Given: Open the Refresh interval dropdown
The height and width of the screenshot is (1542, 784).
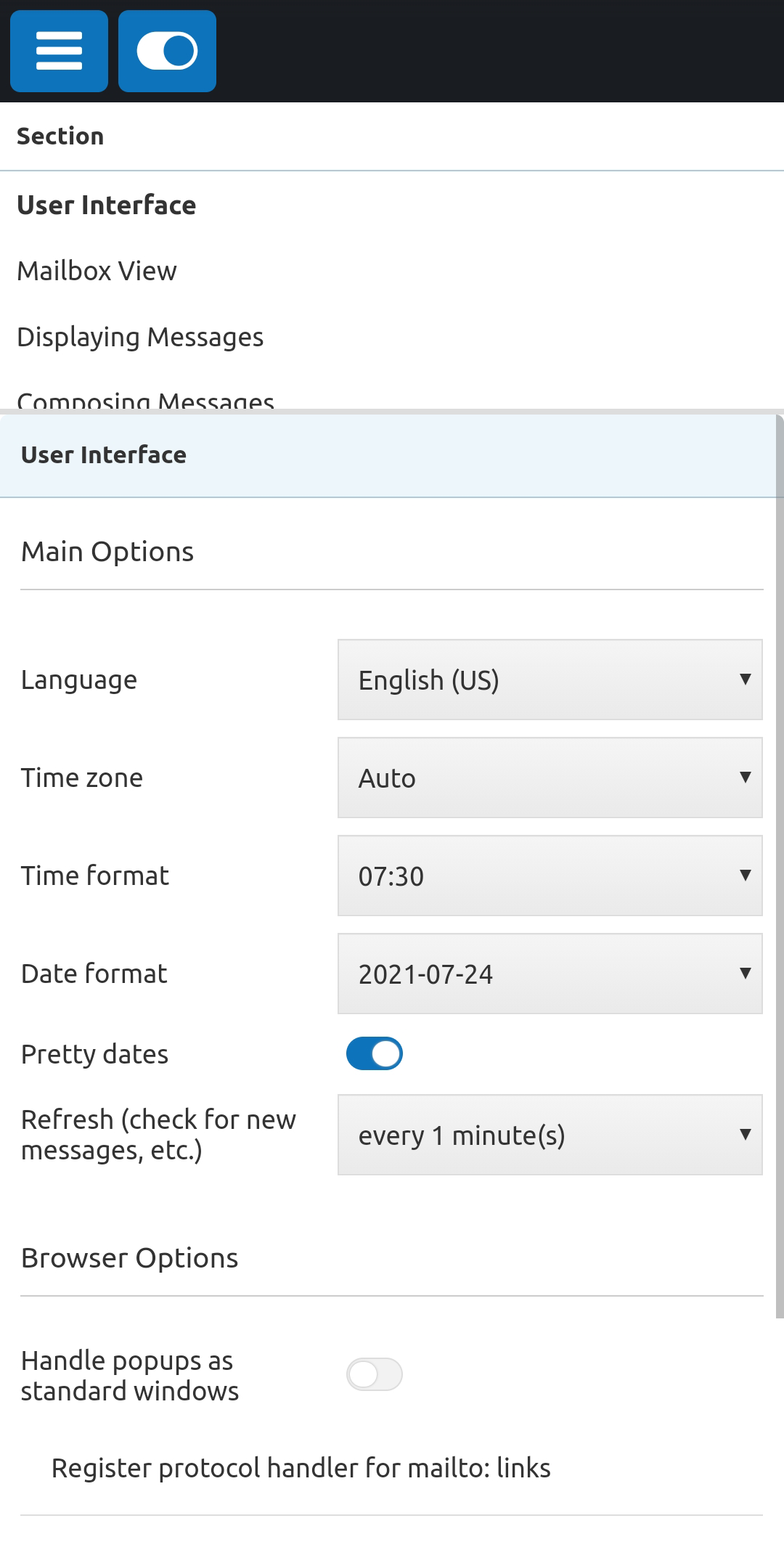Looking at the screenshot, I should [x=550, y=1134].
